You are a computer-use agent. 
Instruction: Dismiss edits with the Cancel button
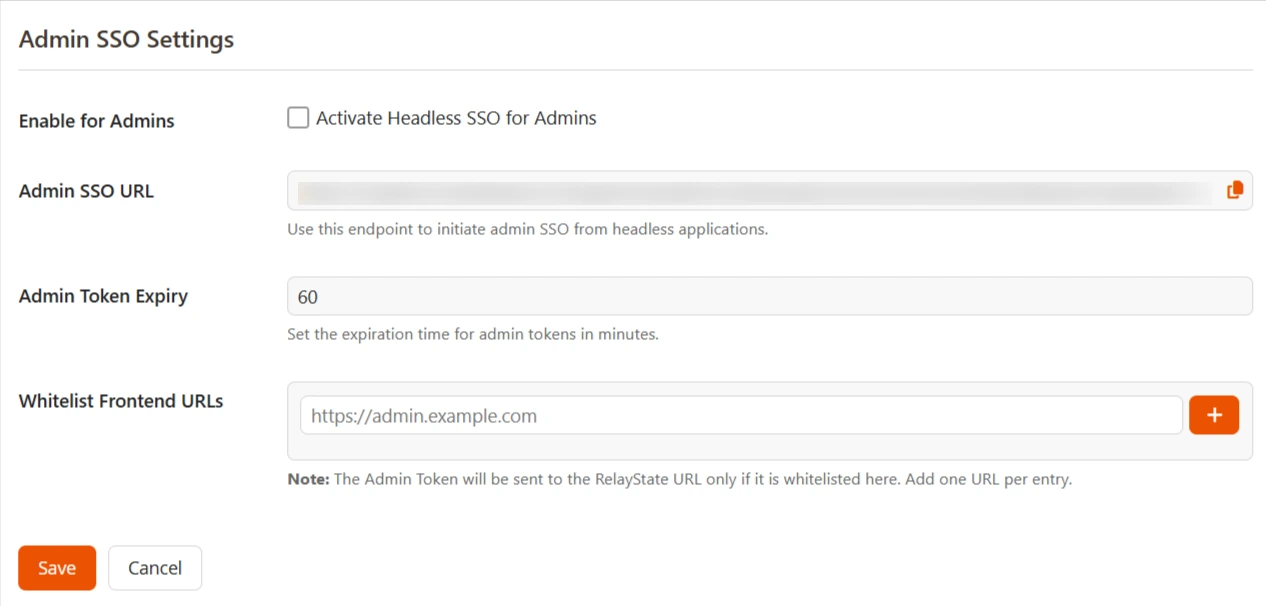pyautogui.click(x=154, y=567)
